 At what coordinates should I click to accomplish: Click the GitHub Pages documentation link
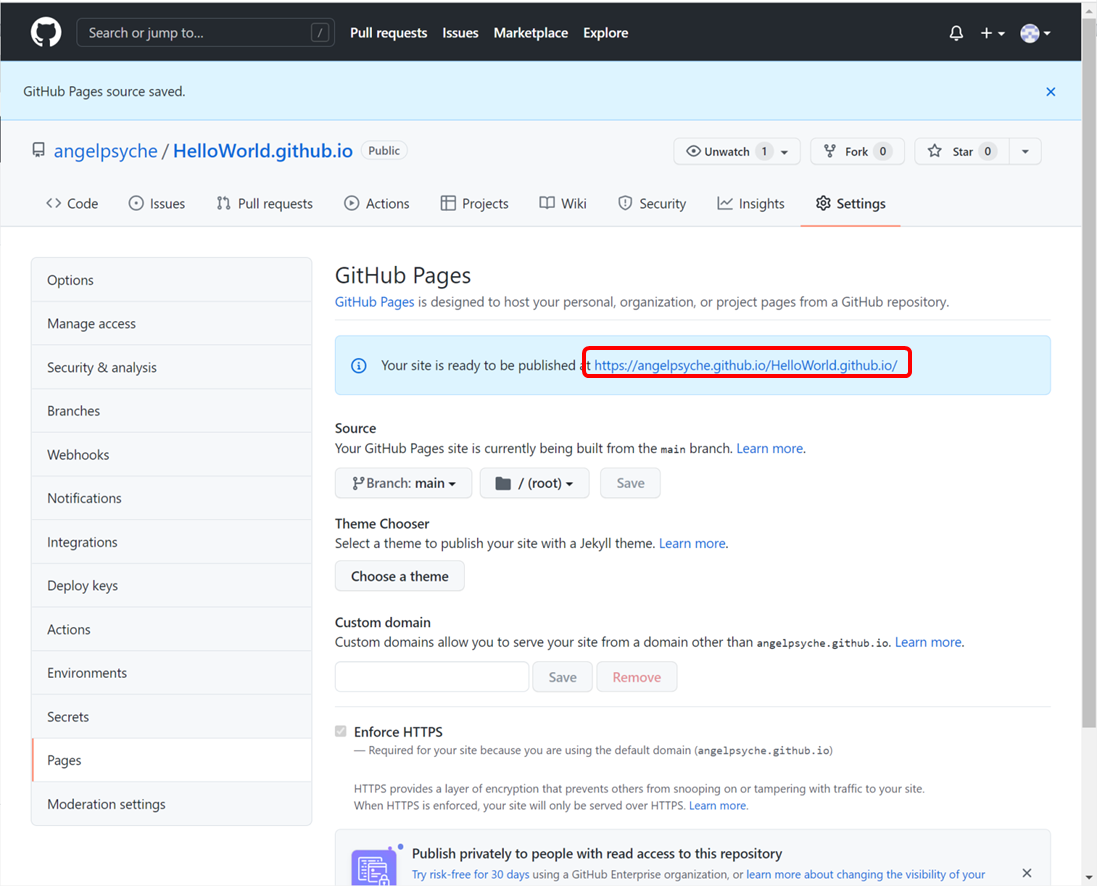(x=374, y=302)
